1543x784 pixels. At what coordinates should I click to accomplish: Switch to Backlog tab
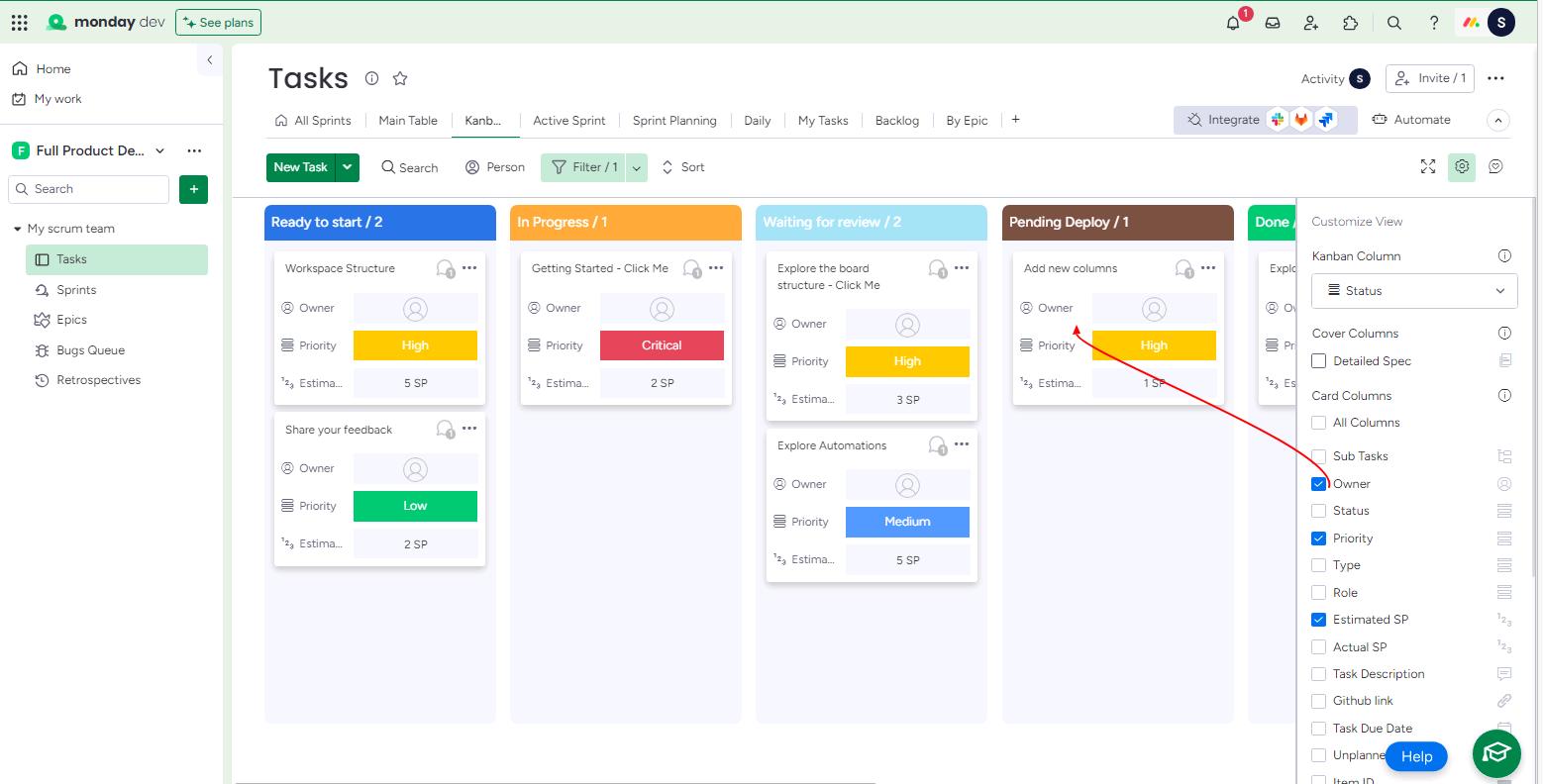[897, 120]
